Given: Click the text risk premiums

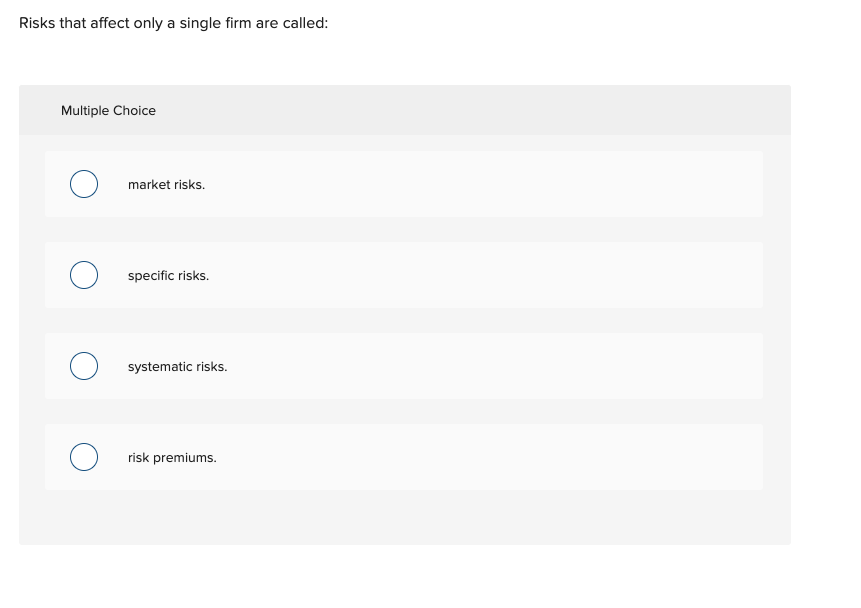Looking at the screenshot, I should [171, 457].
